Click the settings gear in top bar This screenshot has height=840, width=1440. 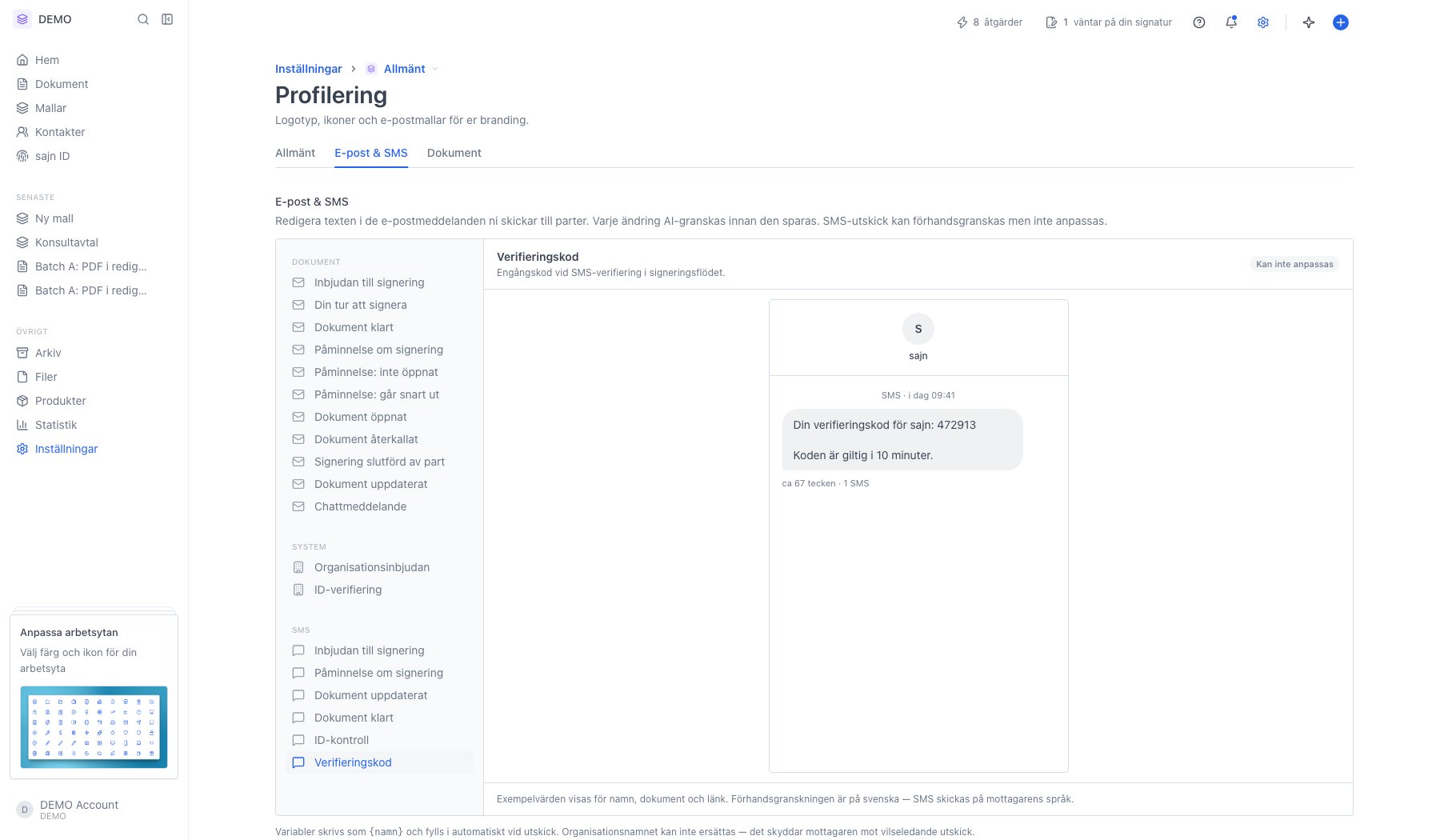(x=1263, y=22)
